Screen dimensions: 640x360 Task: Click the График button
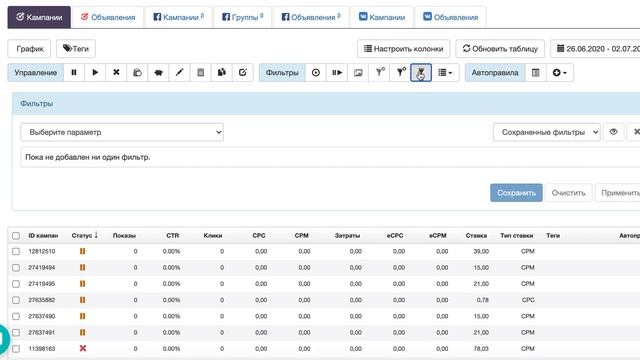(x=29, y=49)
